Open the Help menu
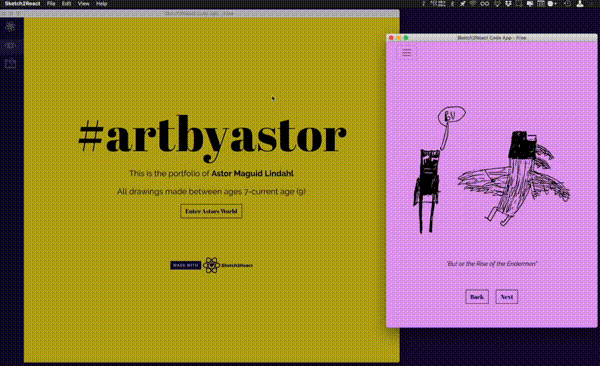The height and width of the screenshot is (366, 600). (101, 3)
